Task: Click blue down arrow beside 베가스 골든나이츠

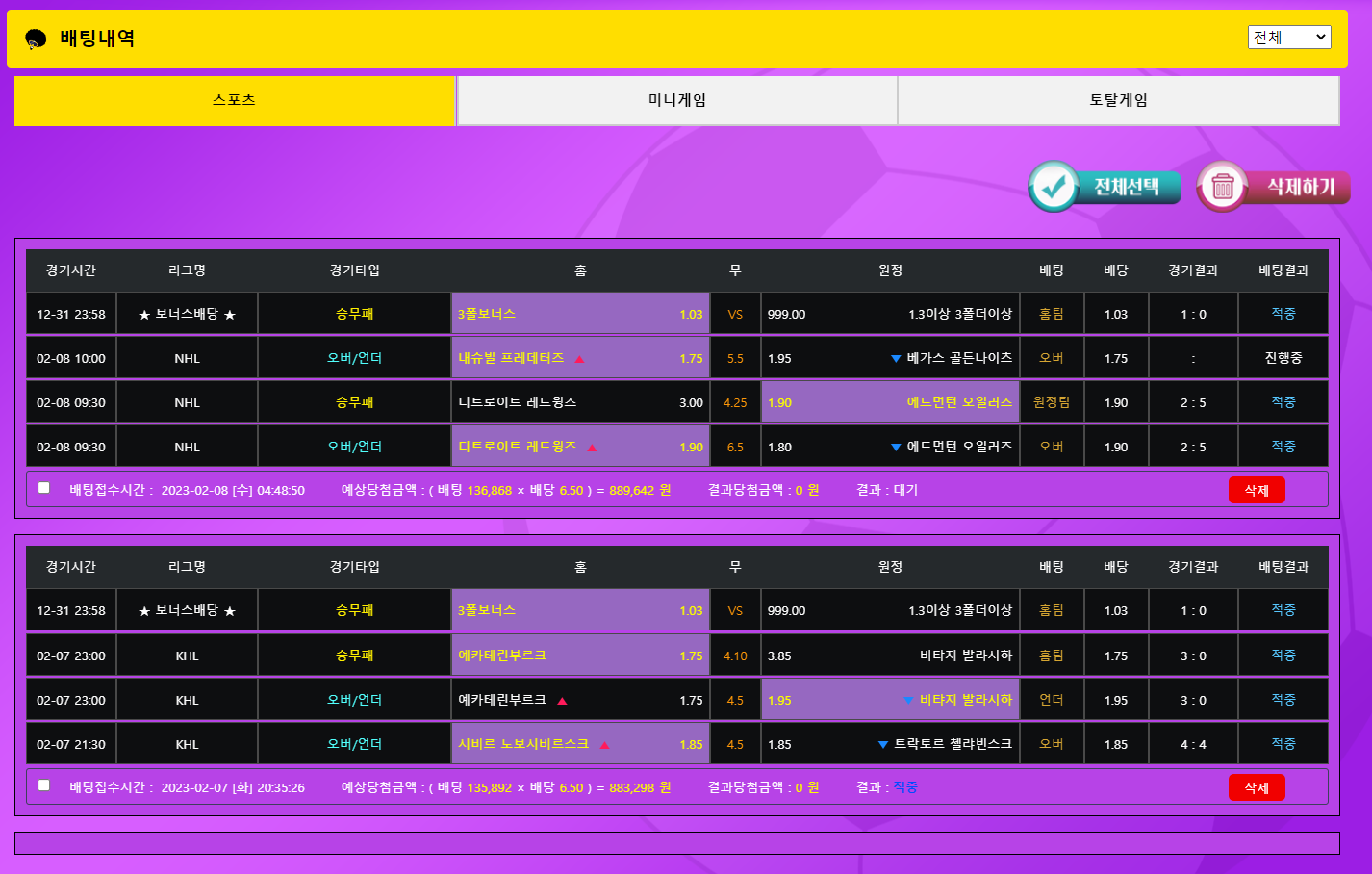Action: click(x=896, y=359)
